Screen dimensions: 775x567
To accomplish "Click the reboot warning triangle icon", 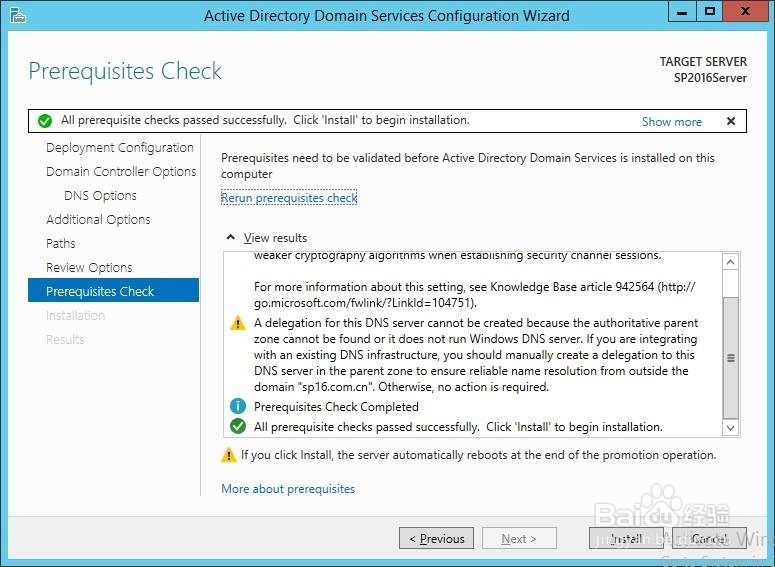I will [228, 455].
